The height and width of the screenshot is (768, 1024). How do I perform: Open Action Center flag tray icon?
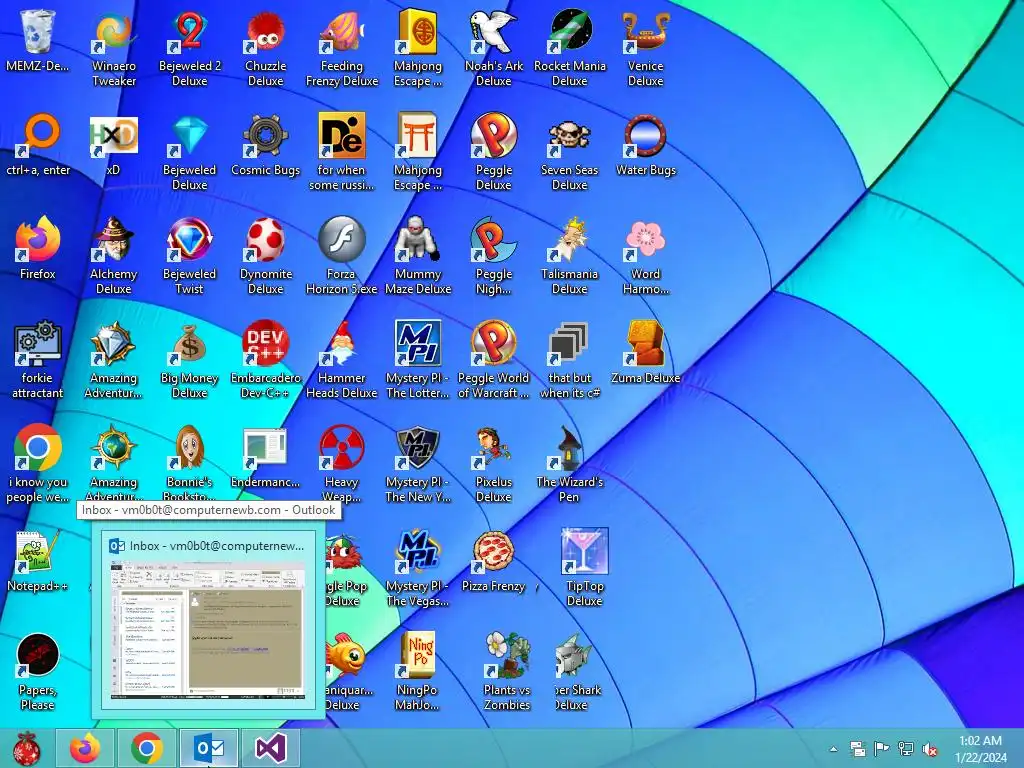881,749
